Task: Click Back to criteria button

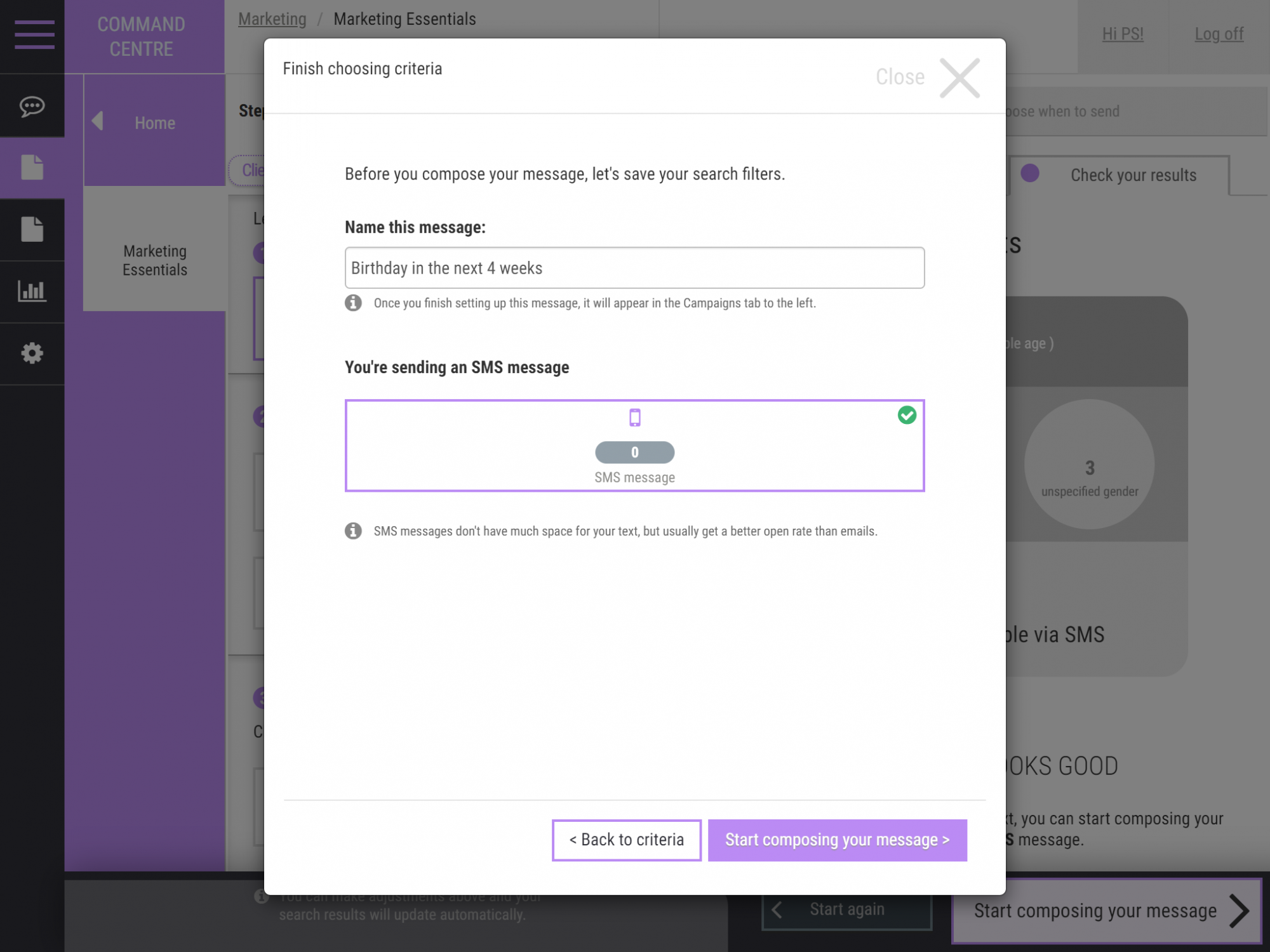Action: (x=626, y=840)
